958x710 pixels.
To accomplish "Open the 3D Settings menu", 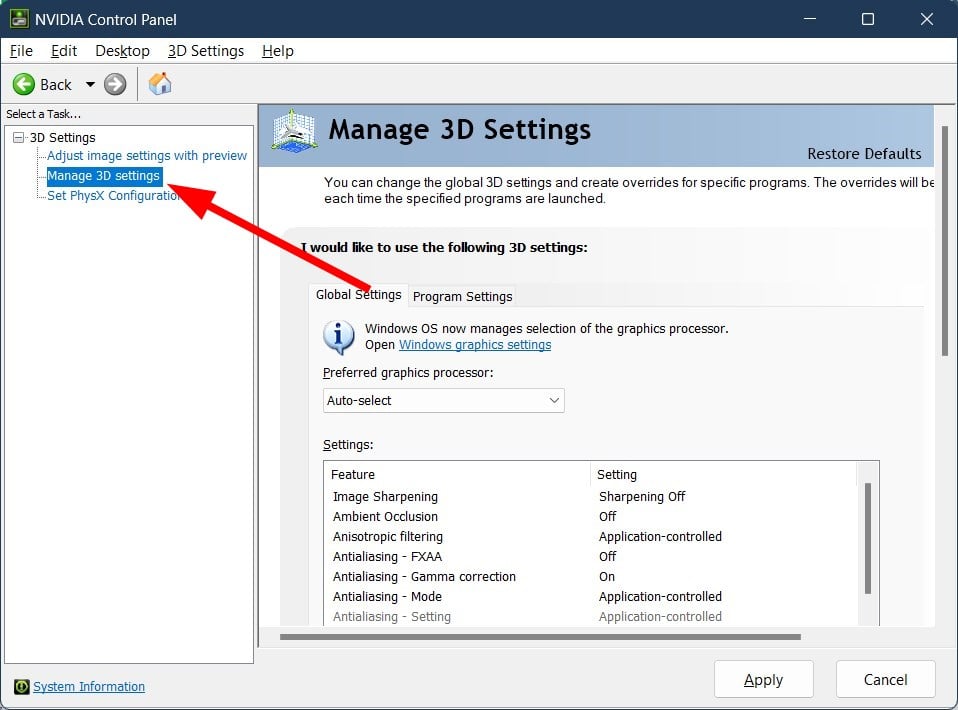I will point(206,51).
